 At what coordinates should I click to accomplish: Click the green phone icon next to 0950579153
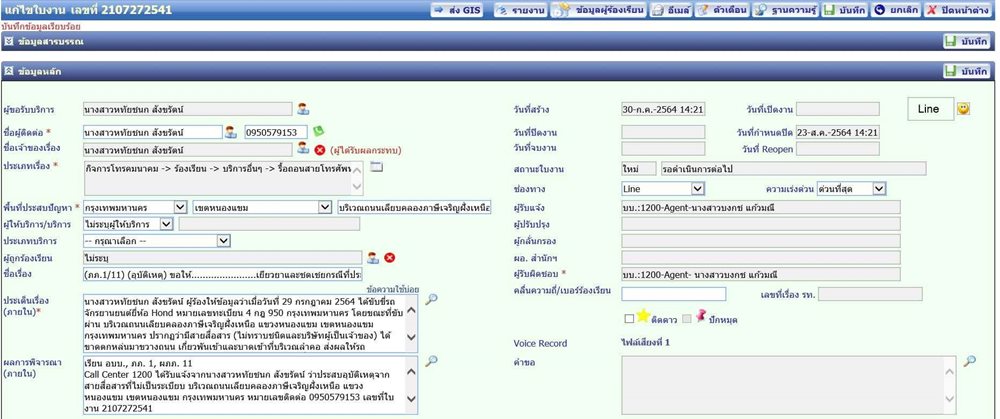click(318, 131)
